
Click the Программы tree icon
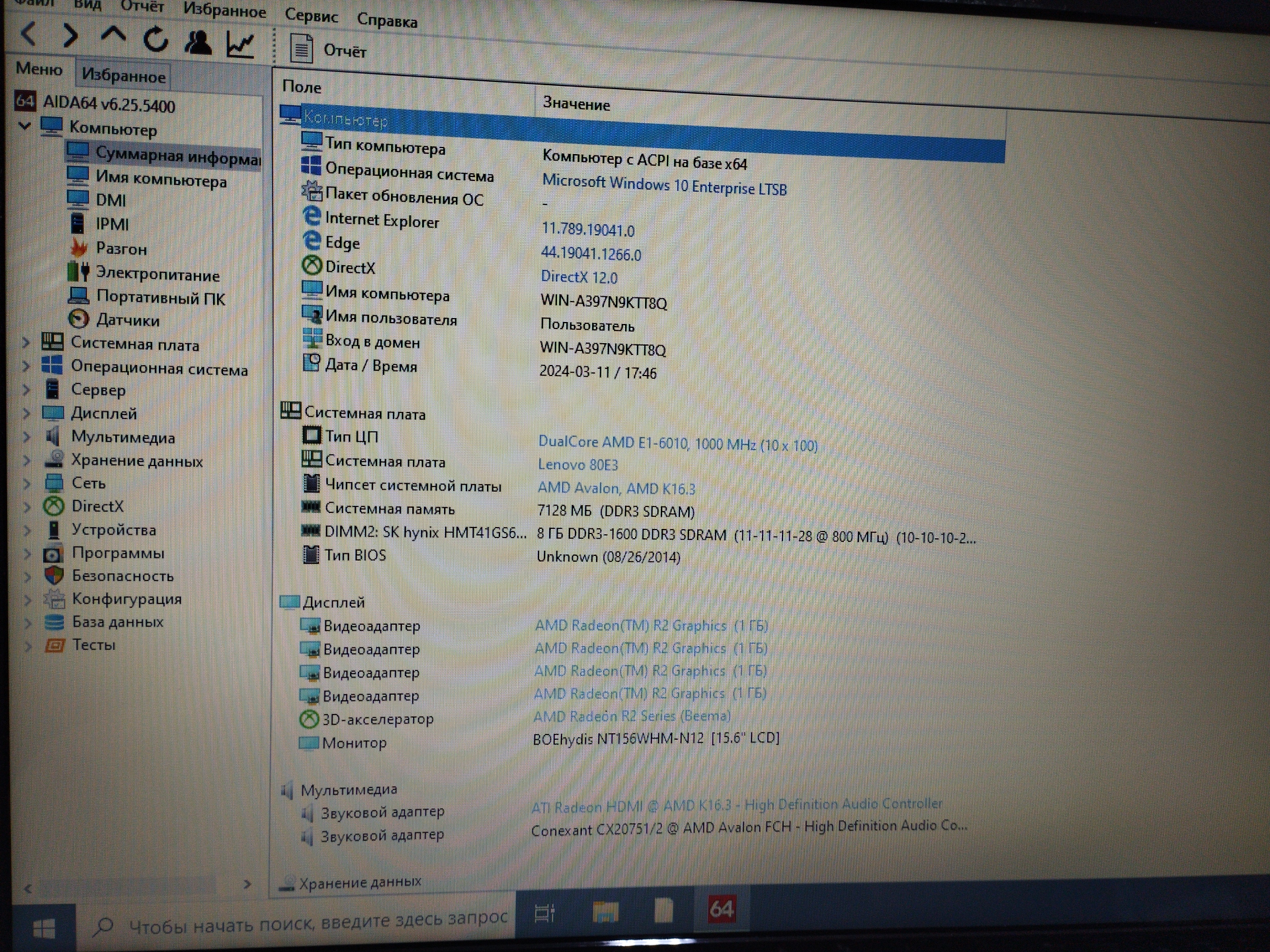coord(54,553)
